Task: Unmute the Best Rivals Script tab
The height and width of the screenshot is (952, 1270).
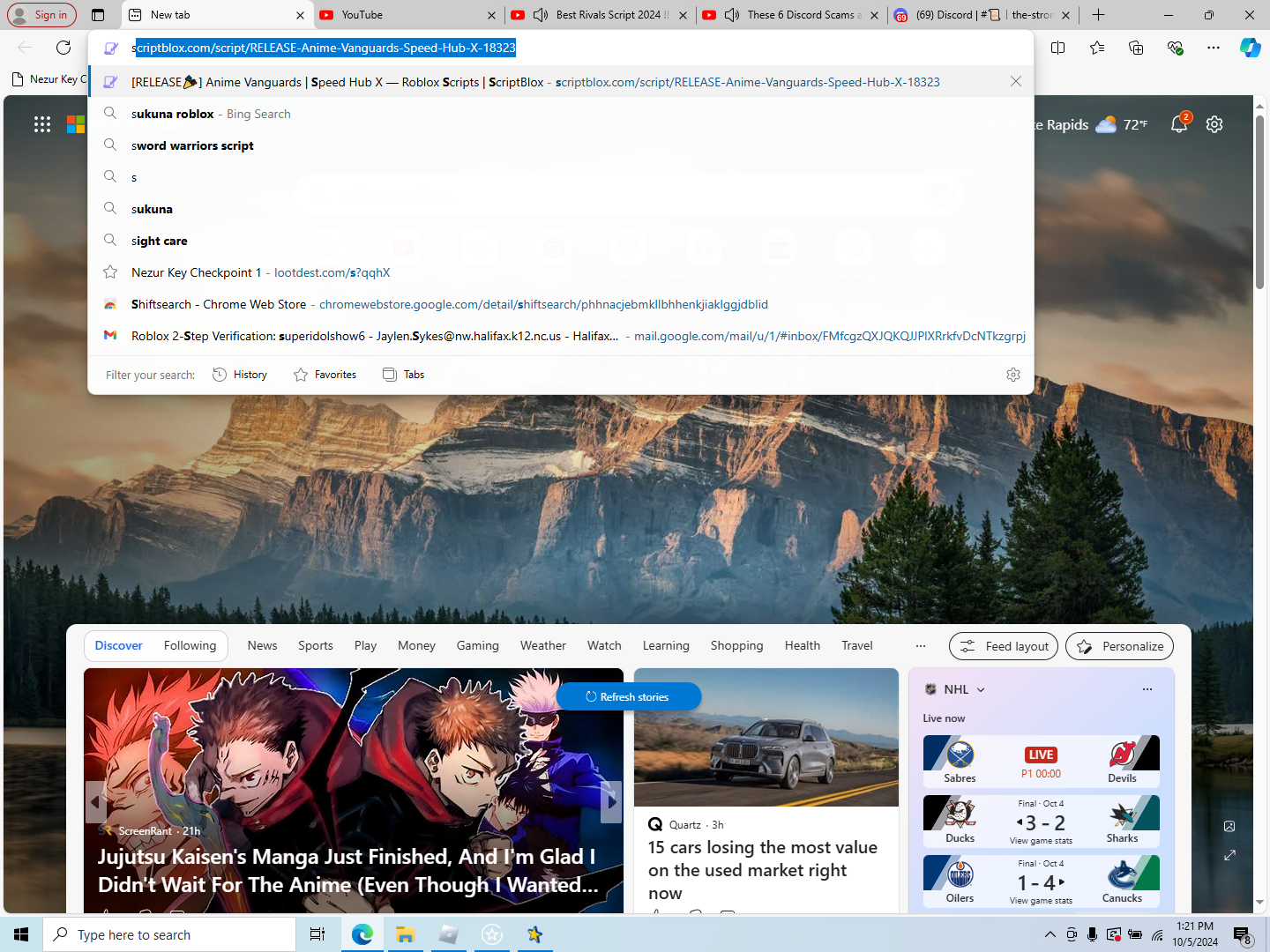Action: point(541,15)
